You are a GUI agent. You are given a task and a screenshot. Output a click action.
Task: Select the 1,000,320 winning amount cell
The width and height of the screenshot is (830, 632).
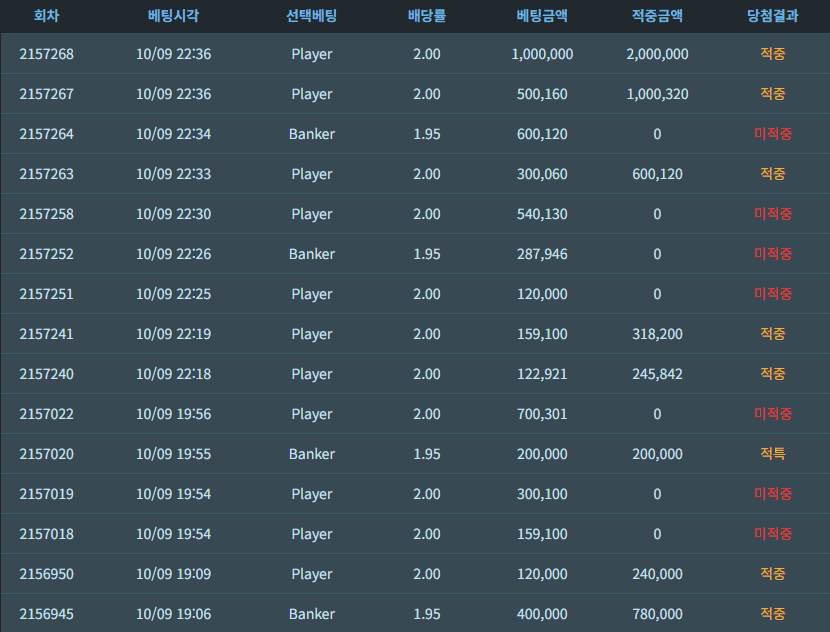[657, 94]
